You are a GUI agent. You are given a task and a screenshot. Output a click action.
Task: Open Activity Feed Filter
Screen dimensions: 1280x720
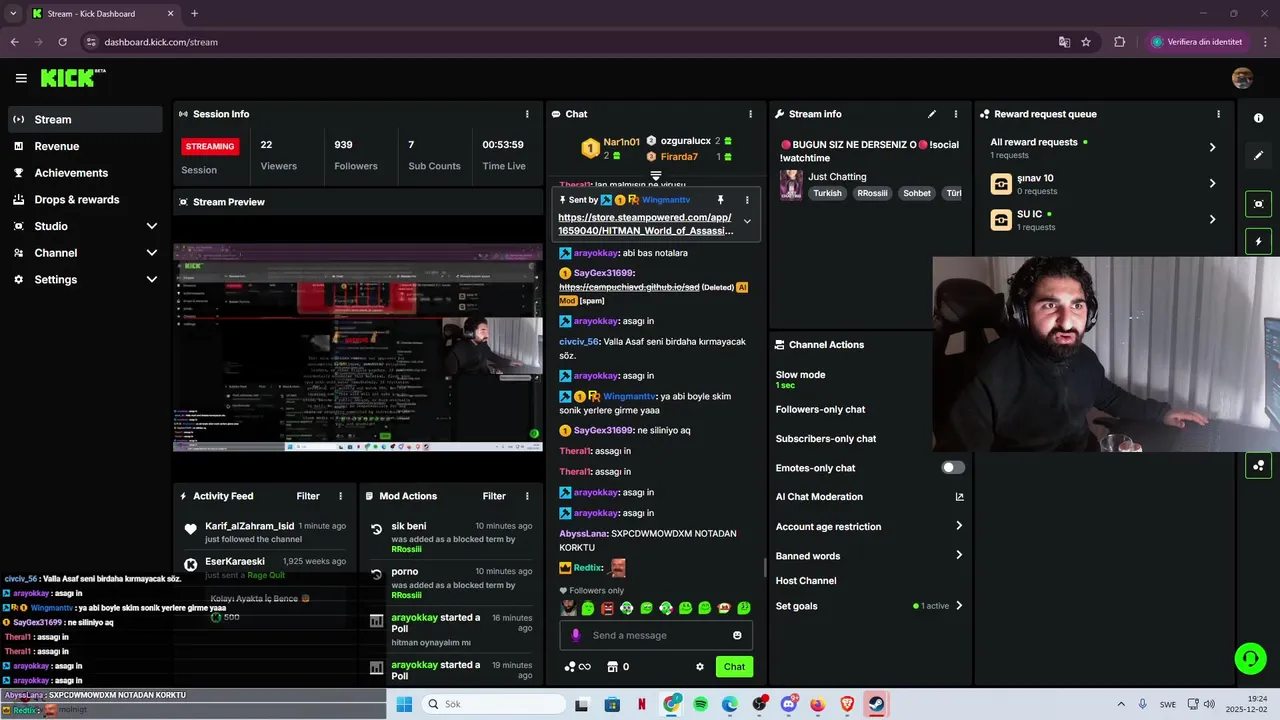coord(308,496)
